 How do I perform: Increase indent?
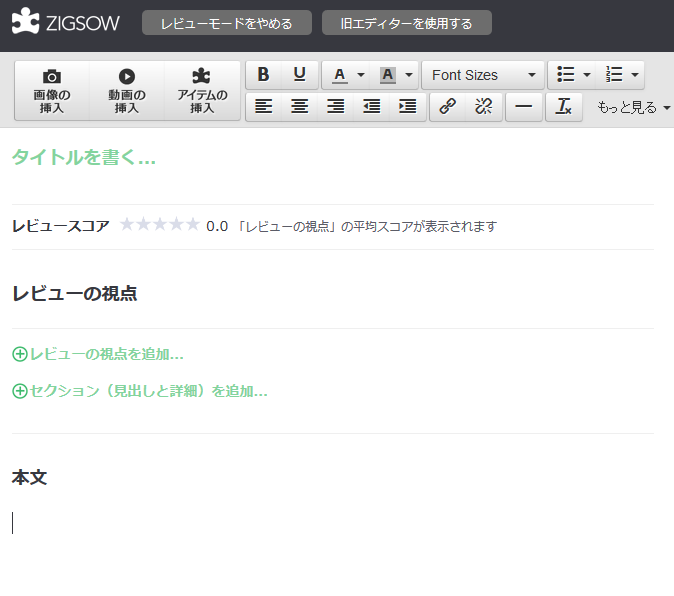[407, 106]
